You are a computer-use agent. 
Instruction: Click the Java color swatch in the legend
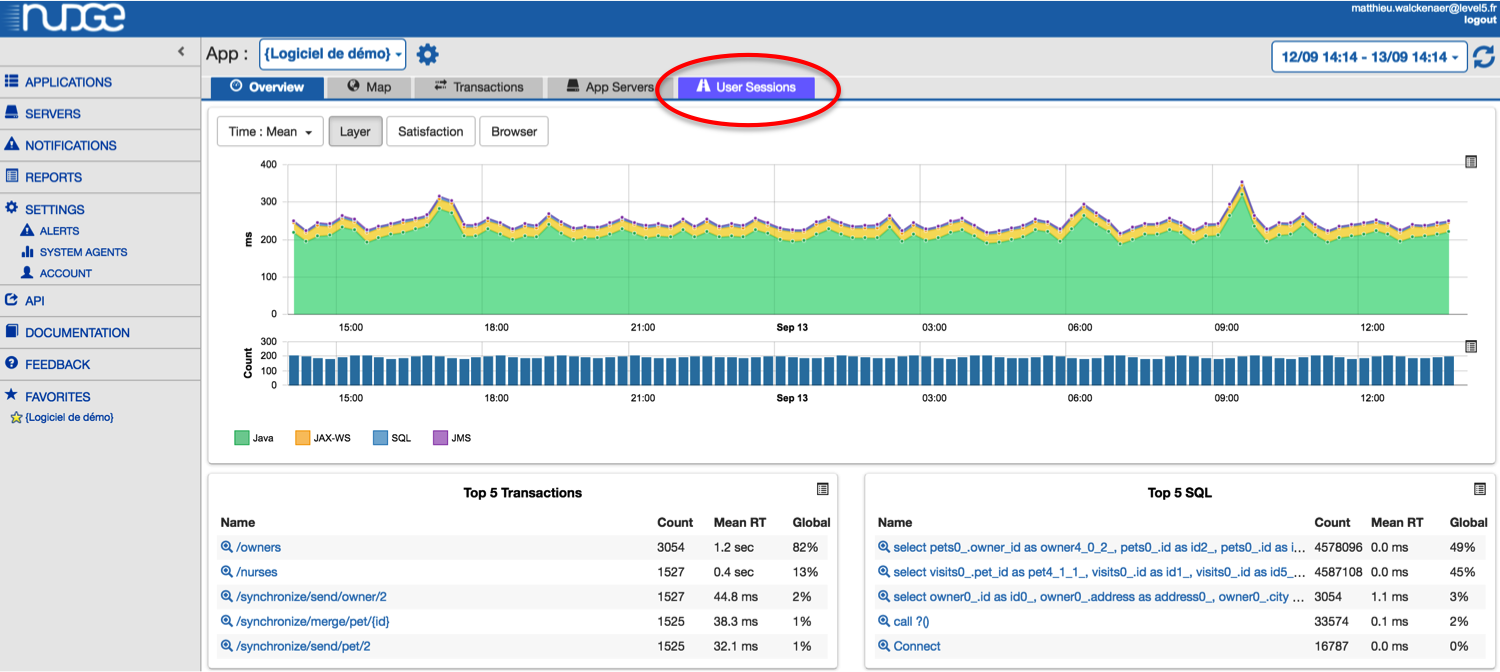point(238,437)
